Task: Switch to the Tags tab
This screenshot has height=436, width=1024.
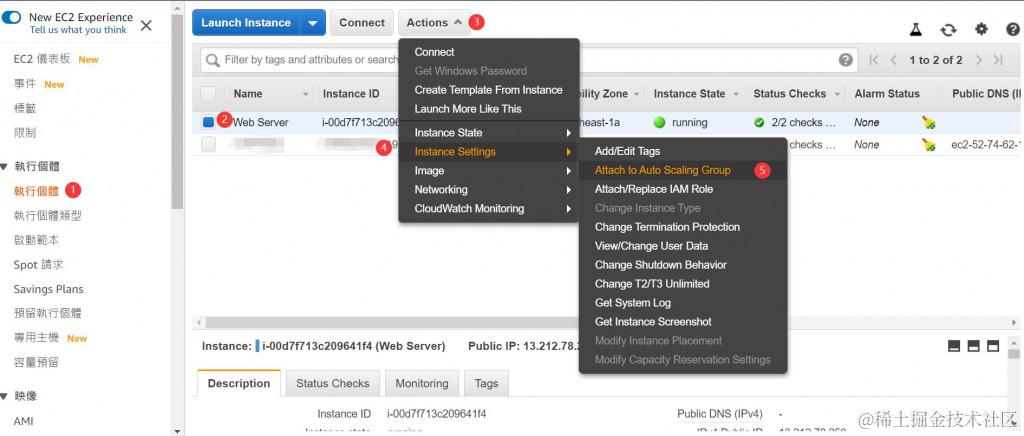Action: 486,383
